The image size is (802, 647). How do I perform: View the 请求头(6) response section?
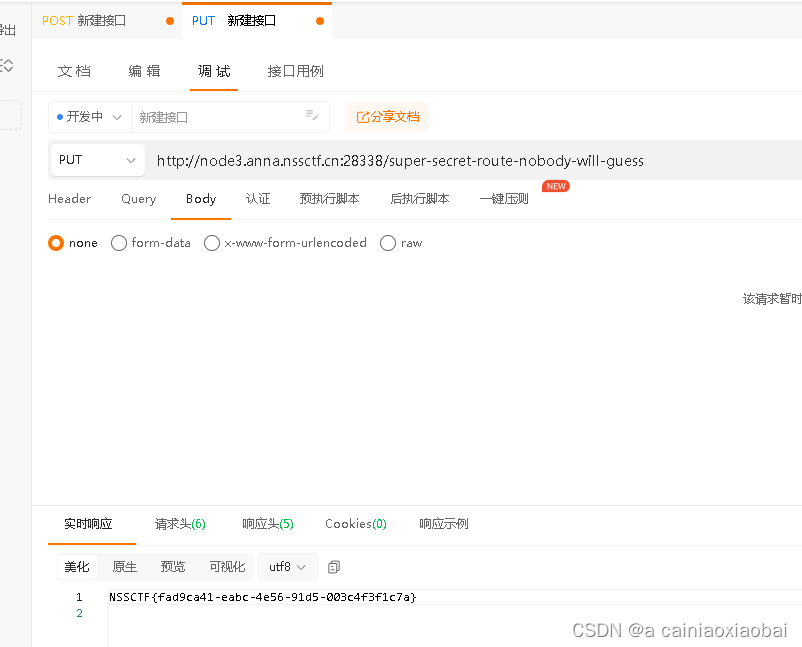[x=180, y=523]
